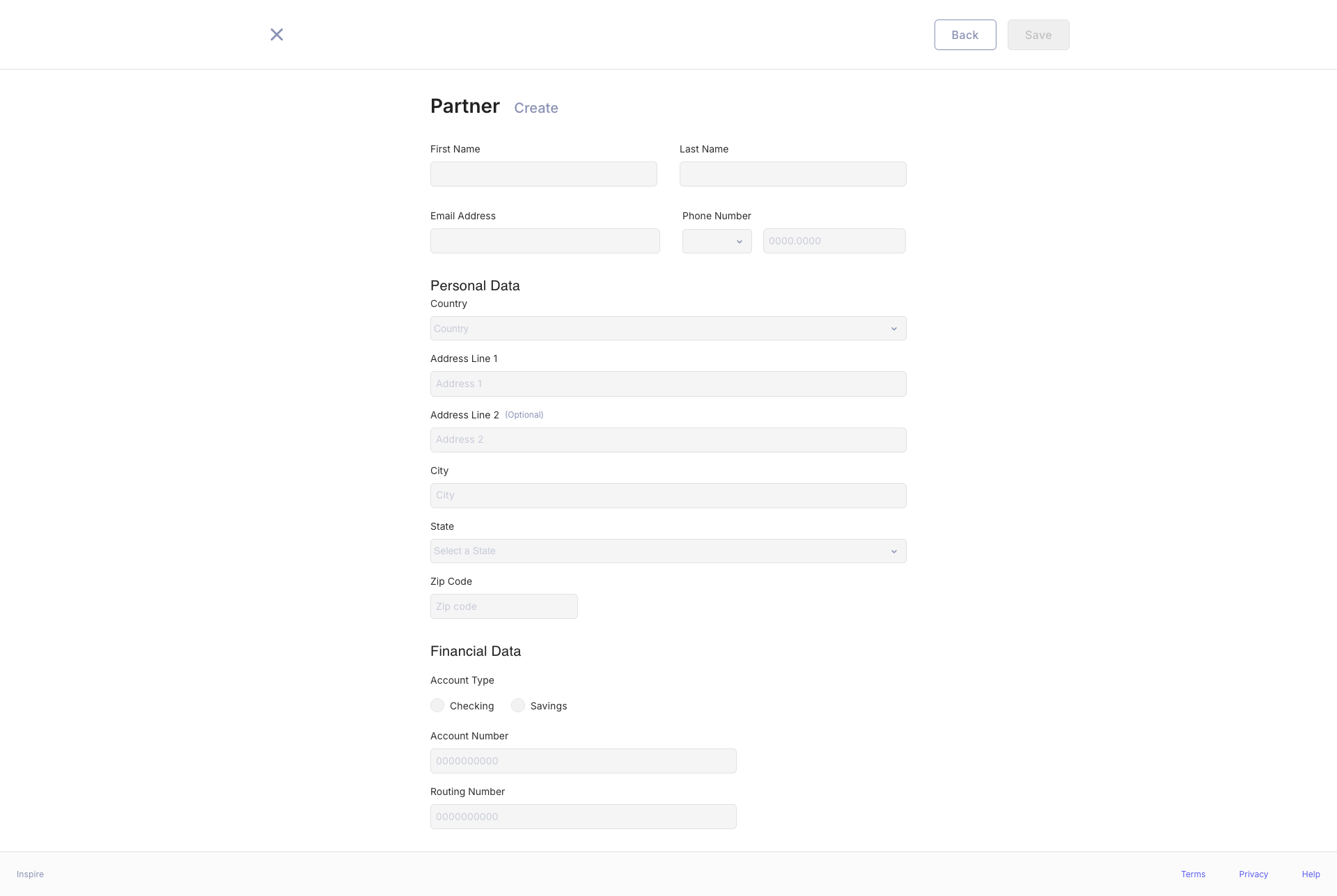Click the Routing Number field
The height and width of the screenshot is (896, 1337).
(584, 817)
